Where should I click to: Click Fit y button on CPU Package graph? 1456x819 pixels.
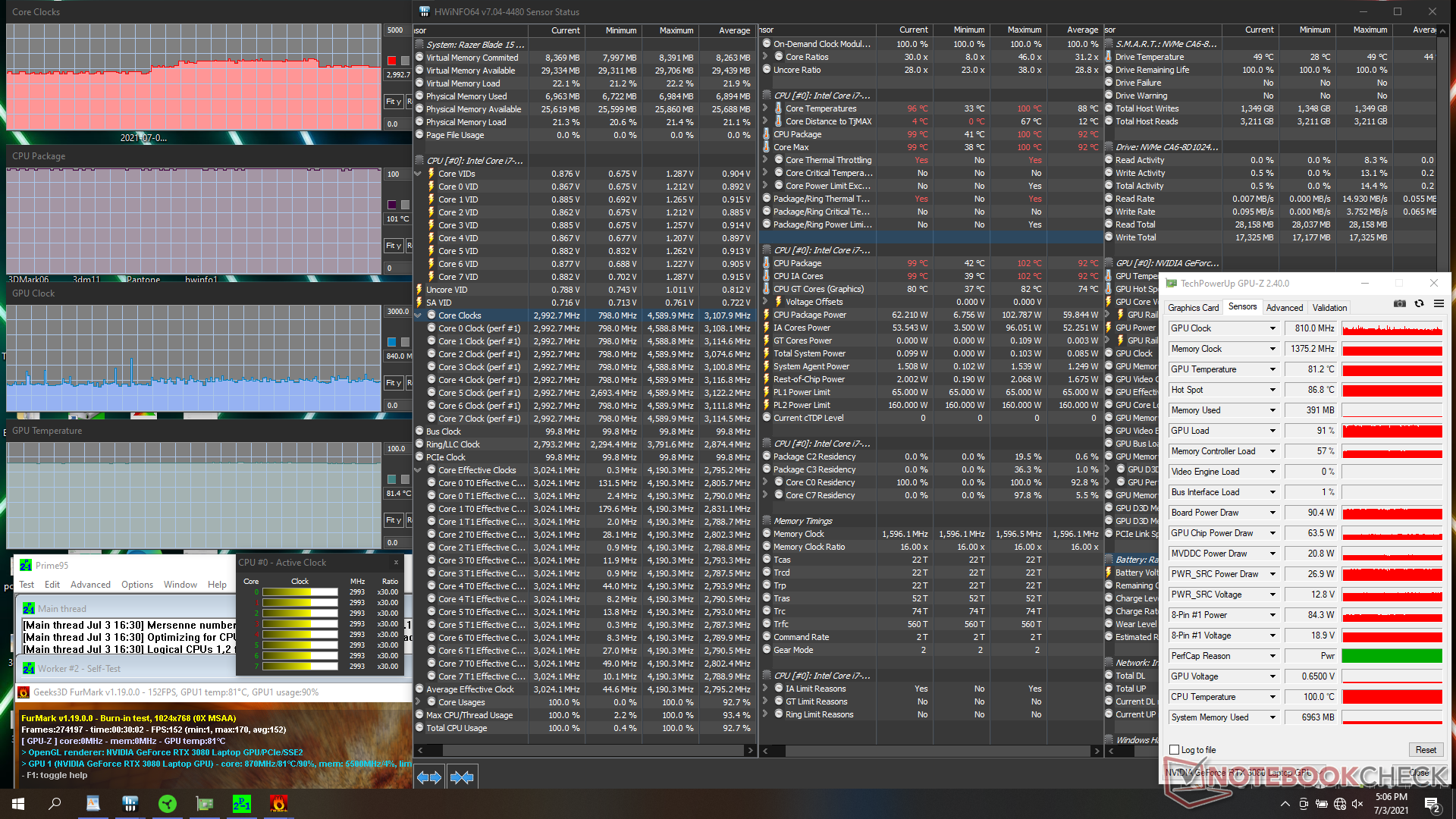[394, 246]
